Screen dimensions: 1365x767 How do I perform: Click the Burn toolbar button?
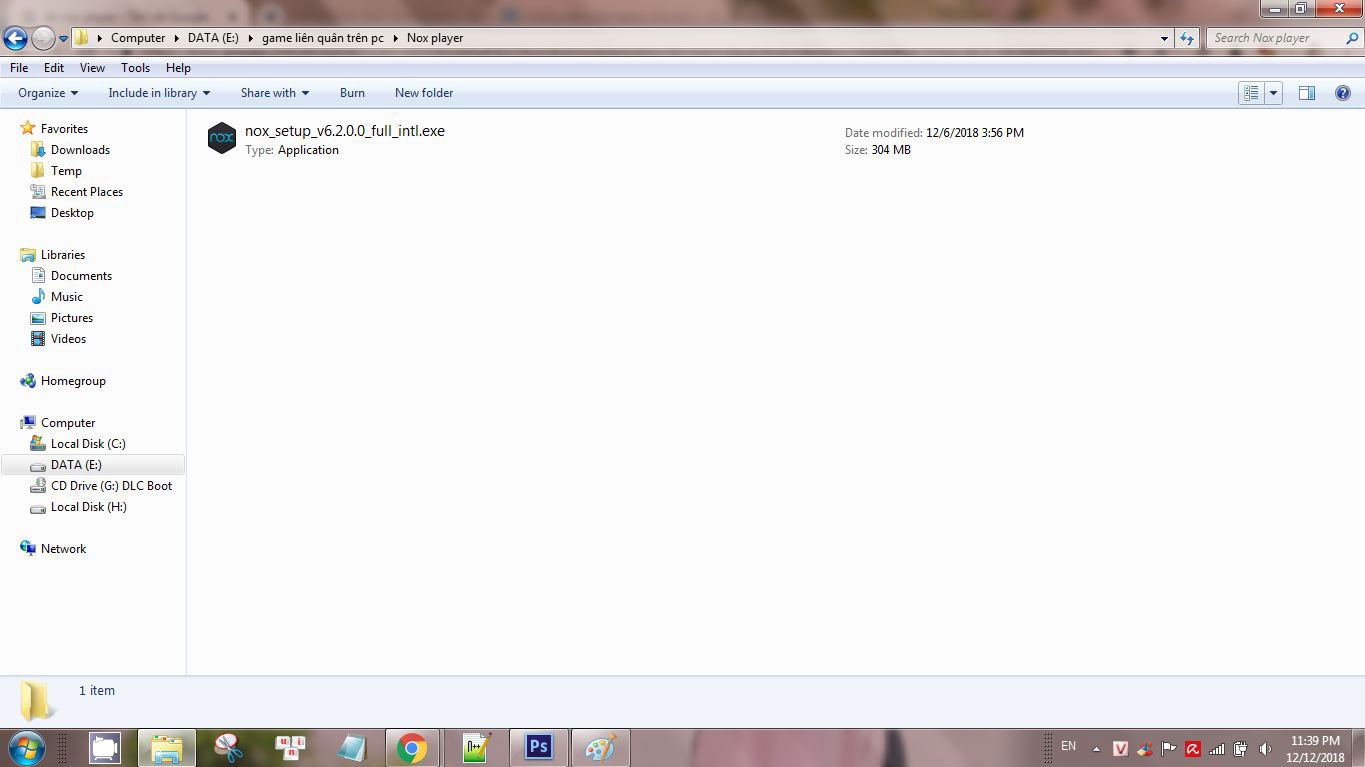[x=352, y=93]
